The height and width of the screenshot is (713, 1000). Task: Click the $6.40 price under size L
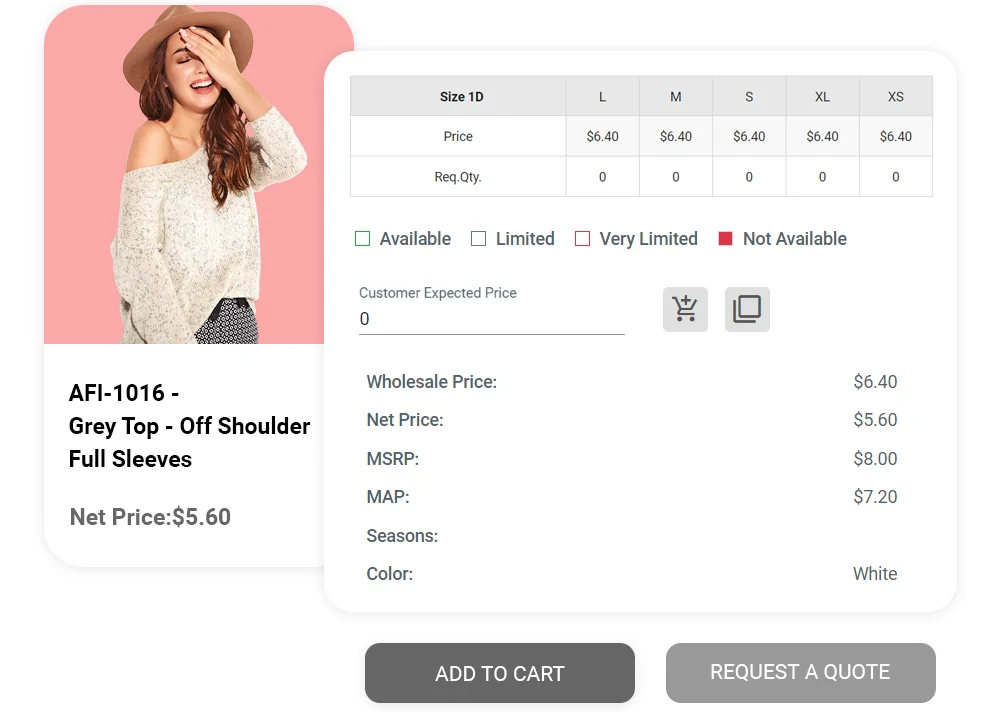tap(602, 137)
